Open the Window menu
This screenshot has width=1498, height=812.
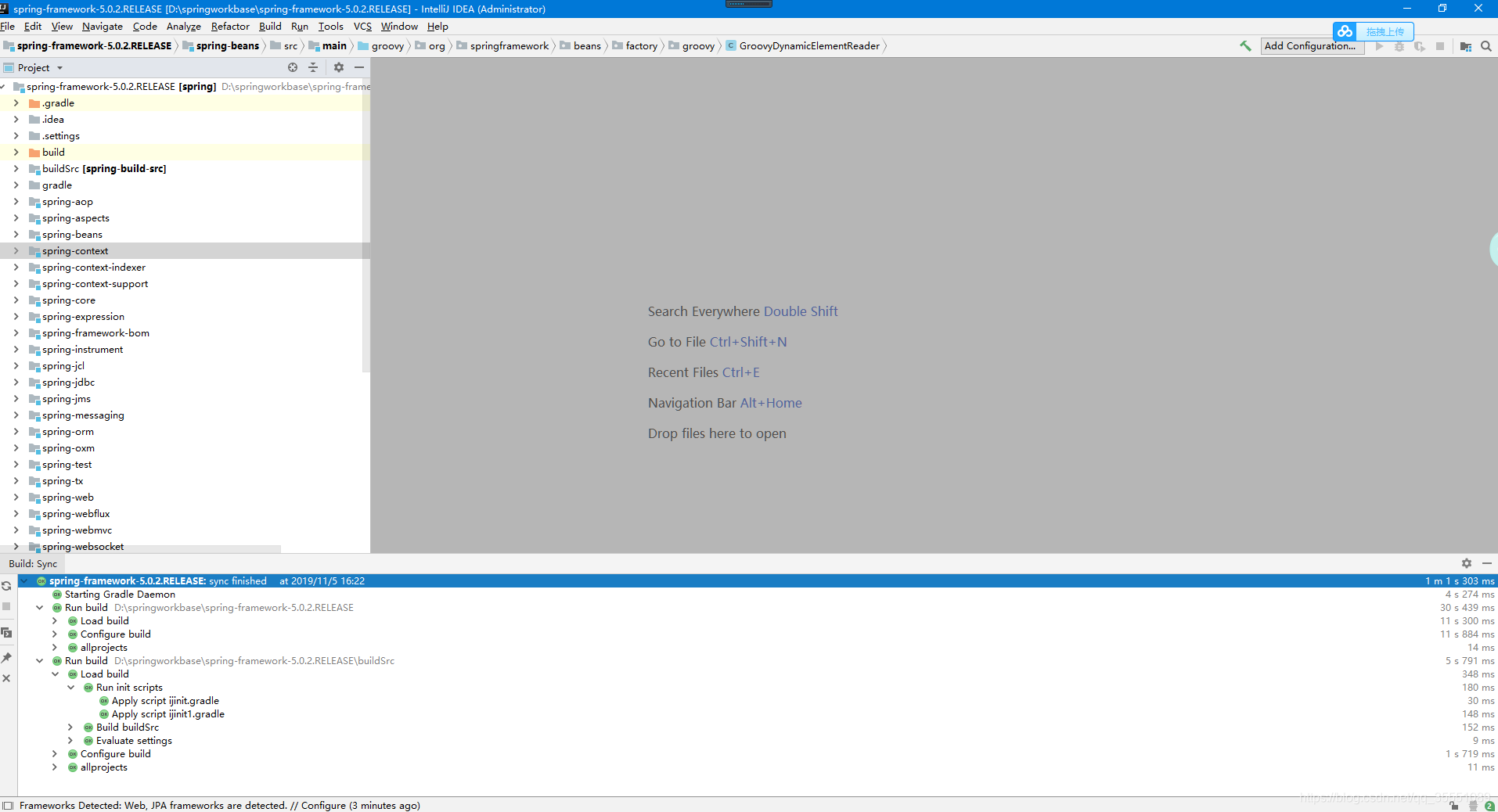click(399, 27)
